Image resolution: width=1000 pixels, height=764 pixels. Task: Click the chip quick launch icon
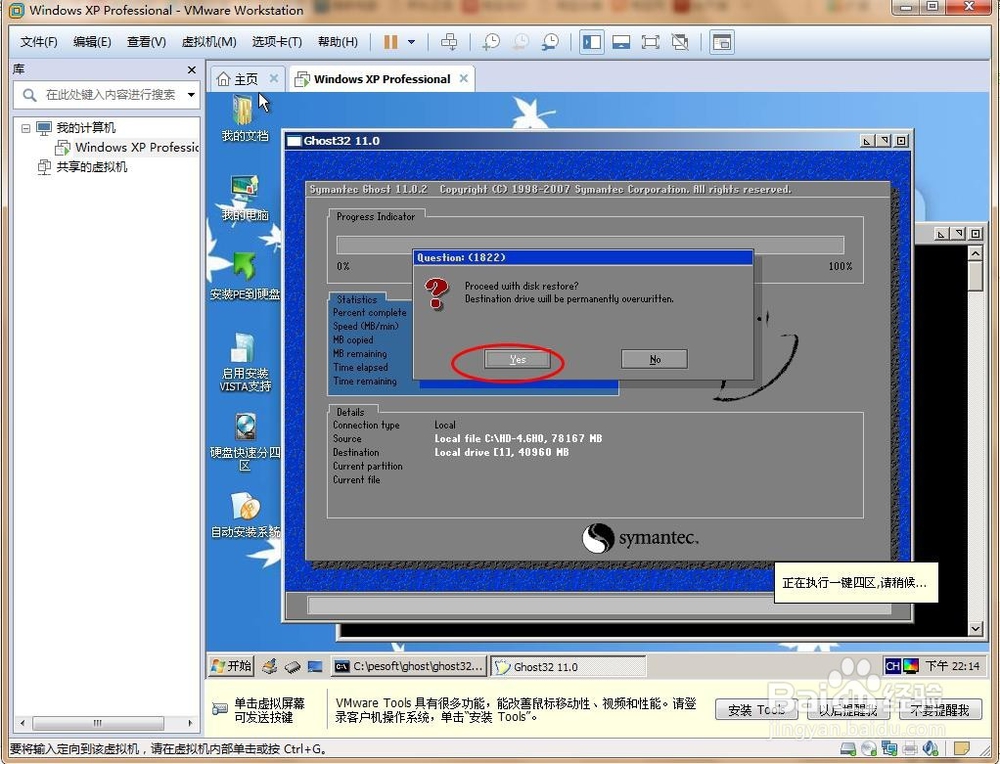292,667
